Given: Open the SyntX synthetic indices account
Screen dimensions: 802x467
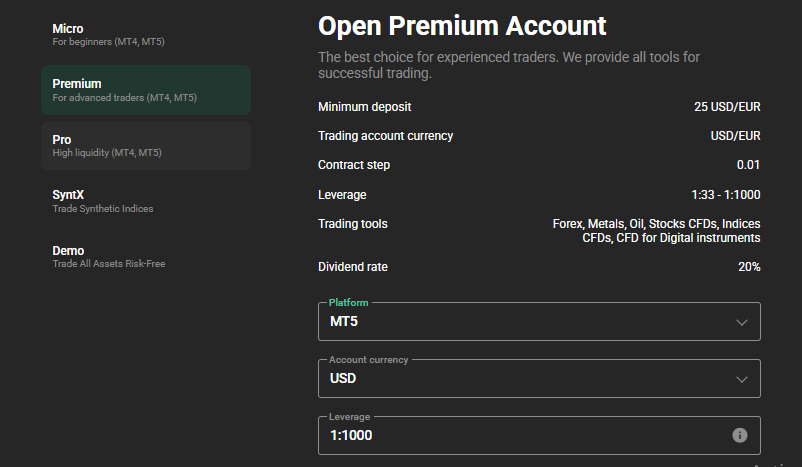Looking at the screenshot, I should click(146, 201).
